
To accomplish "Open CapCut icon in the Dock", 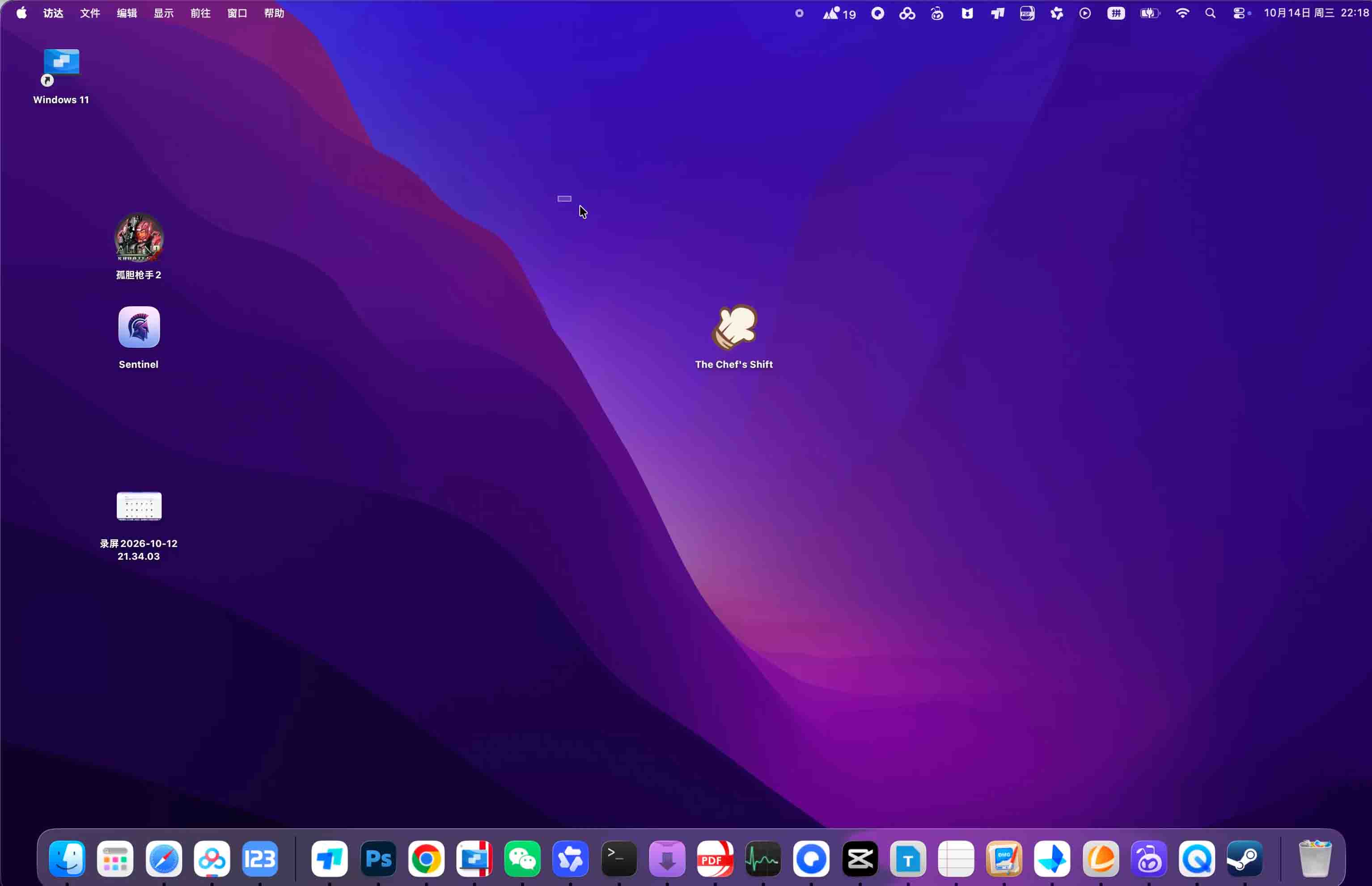I will [860, 859].
